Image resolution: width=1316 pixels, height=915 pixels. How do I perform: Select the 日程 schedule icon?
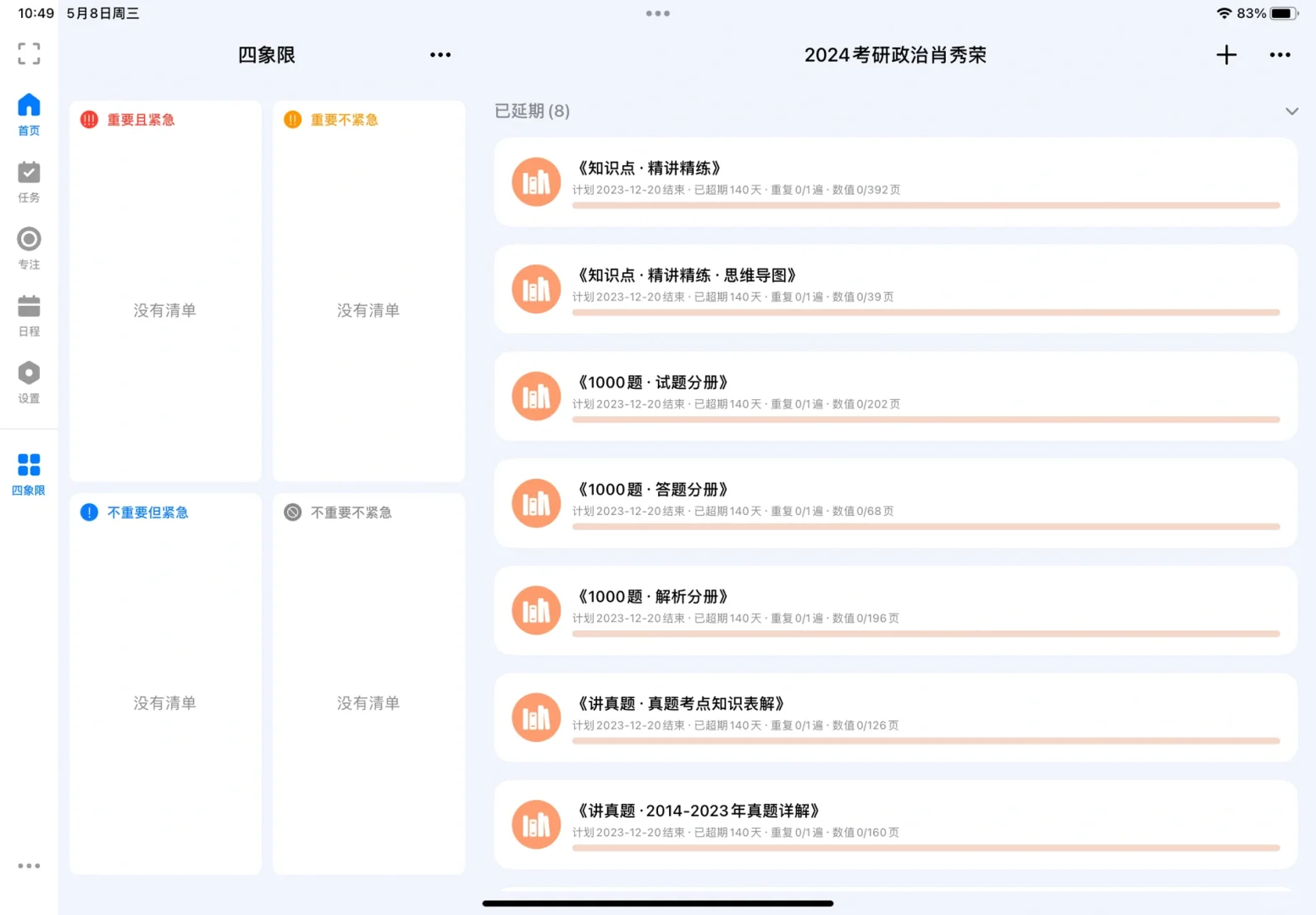pos(29,306)
